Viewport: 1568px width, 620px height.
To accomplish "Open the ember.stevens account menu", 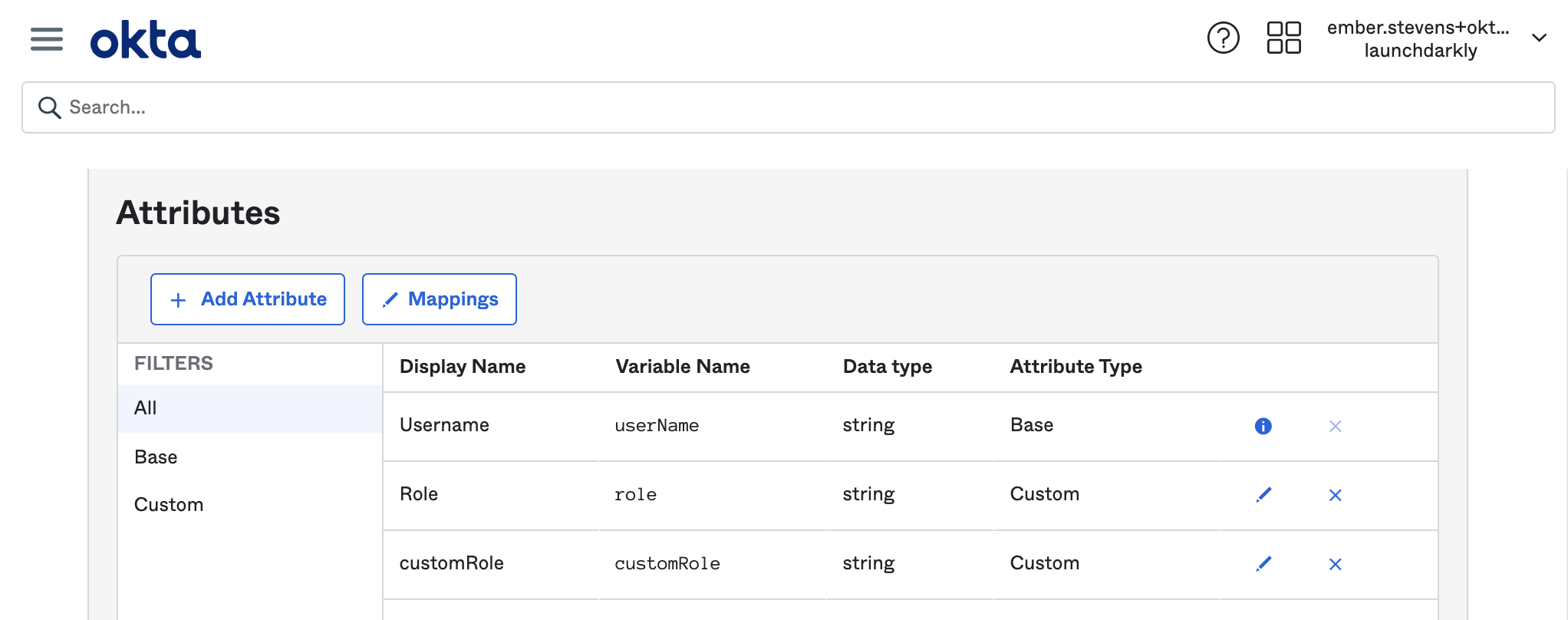I will 1419,38.
